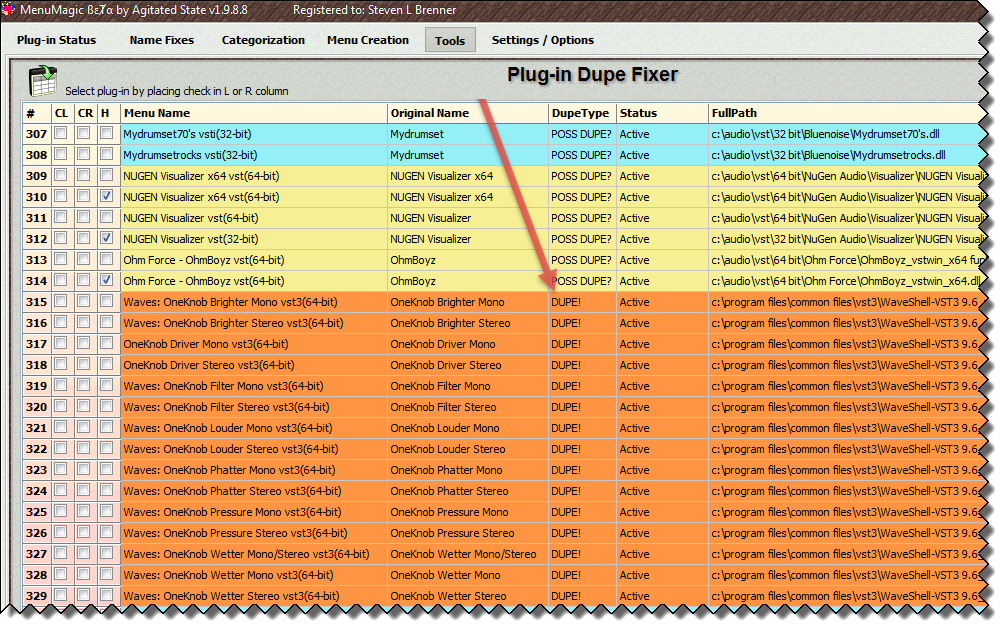Tick the CR checkbox in row 308
The image size is (1004, 630).
tap(84, 154)
